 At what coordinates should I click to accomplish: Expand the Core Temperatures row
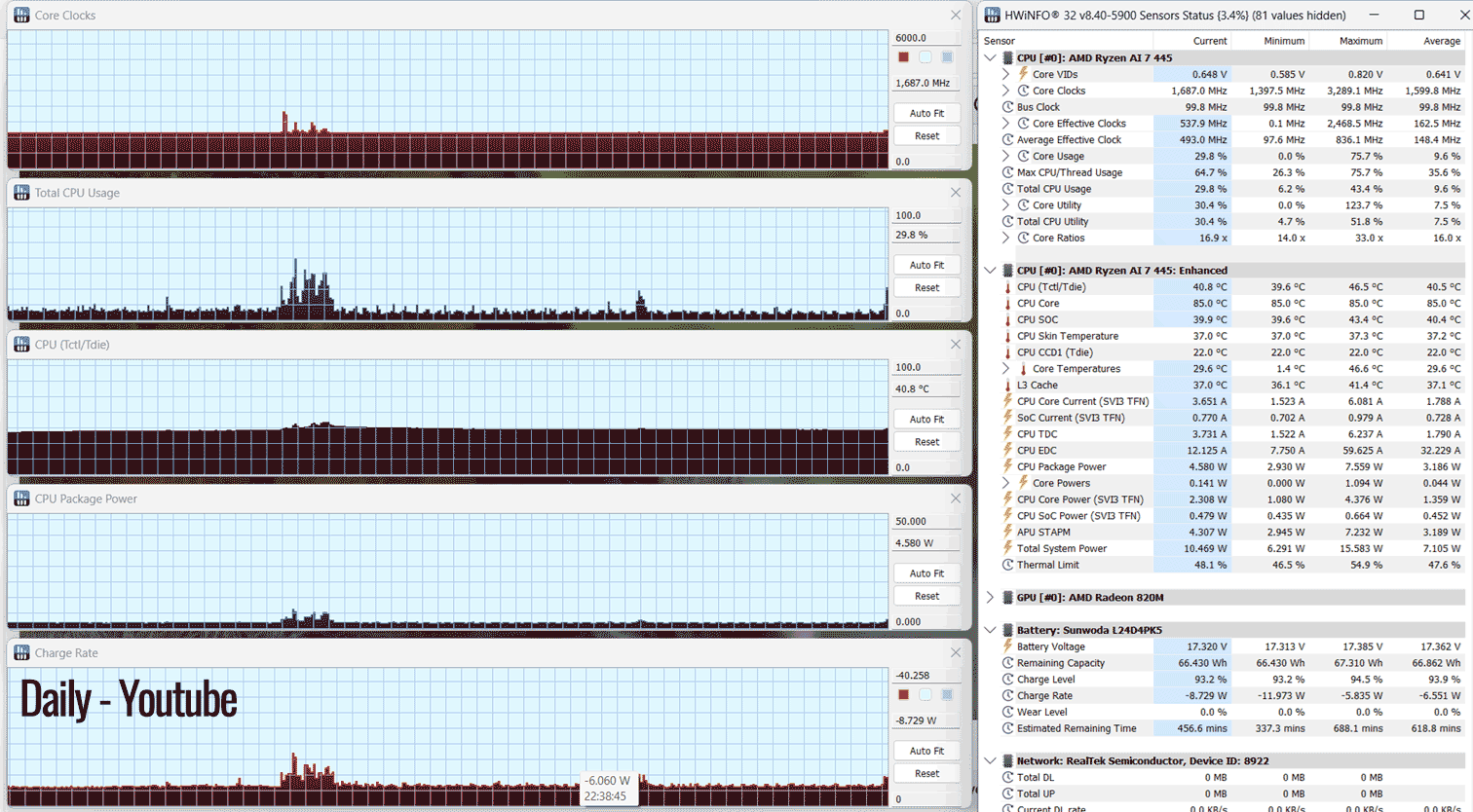point(1006,369)
